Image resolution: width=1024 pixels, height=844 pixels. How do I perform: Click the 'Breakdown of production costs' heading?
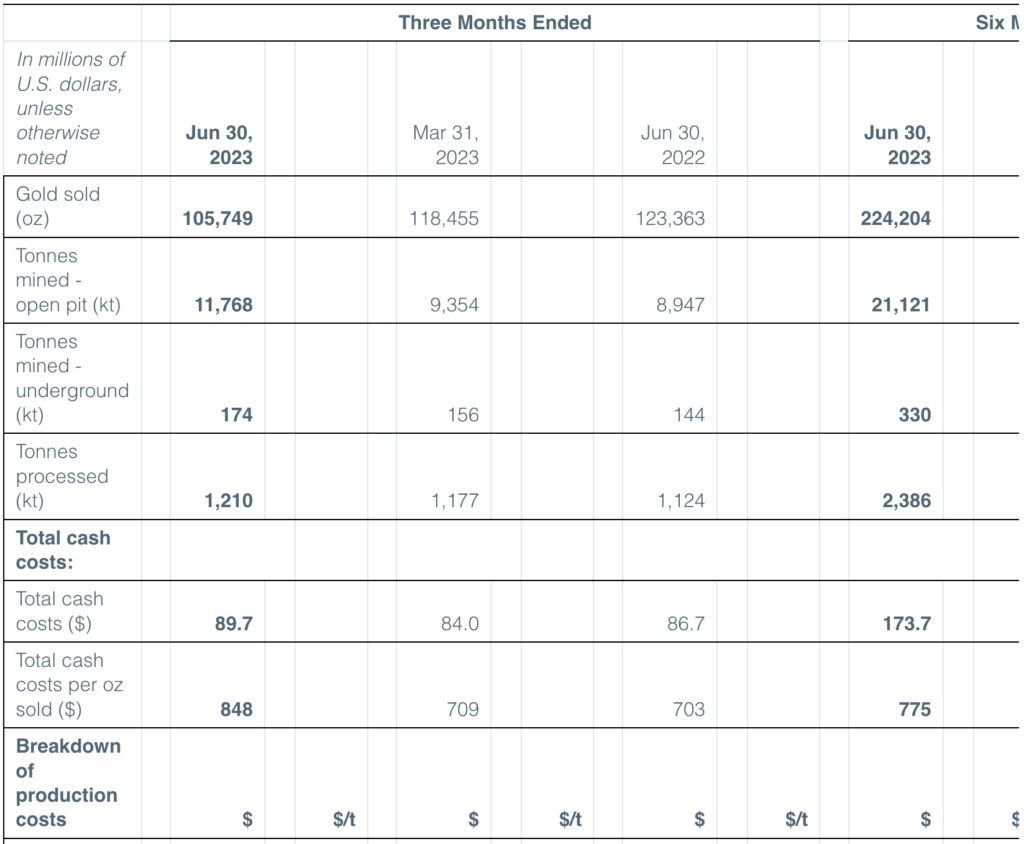point(67,782)
